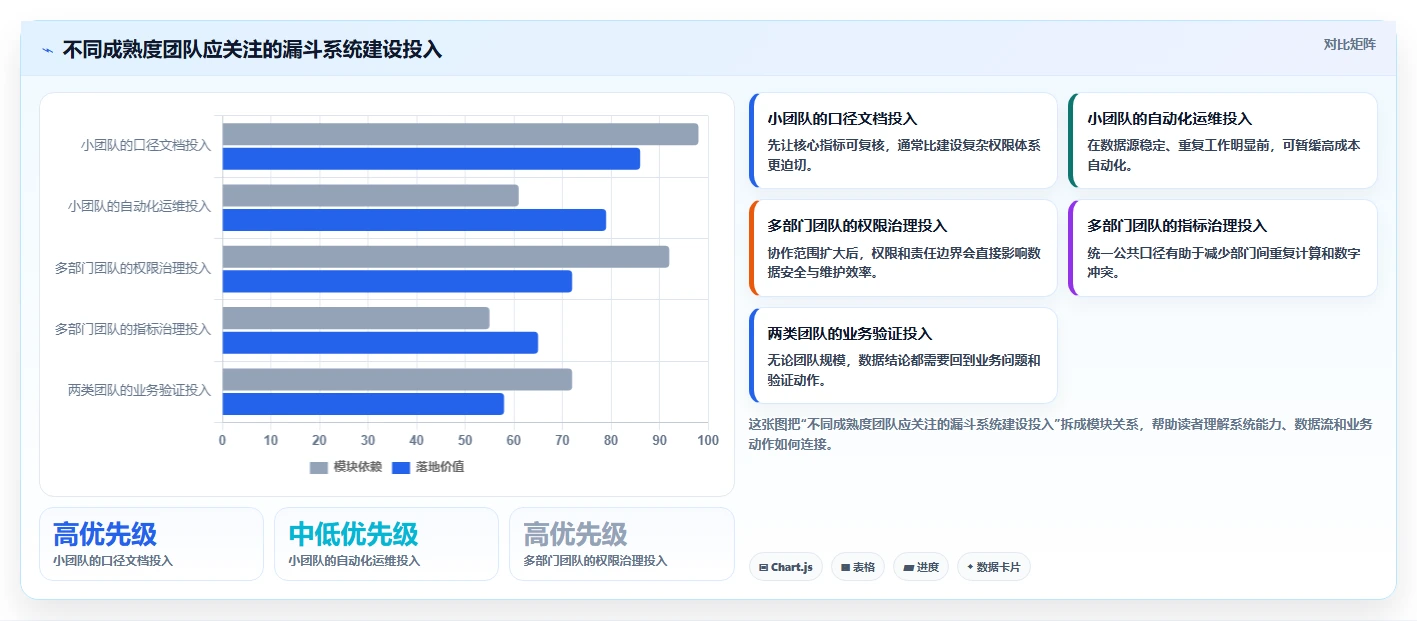The image size is (1417, 621).
Task: Click the blue bar for 多部门团队的指标治理投入
Action: pos(380,342)
